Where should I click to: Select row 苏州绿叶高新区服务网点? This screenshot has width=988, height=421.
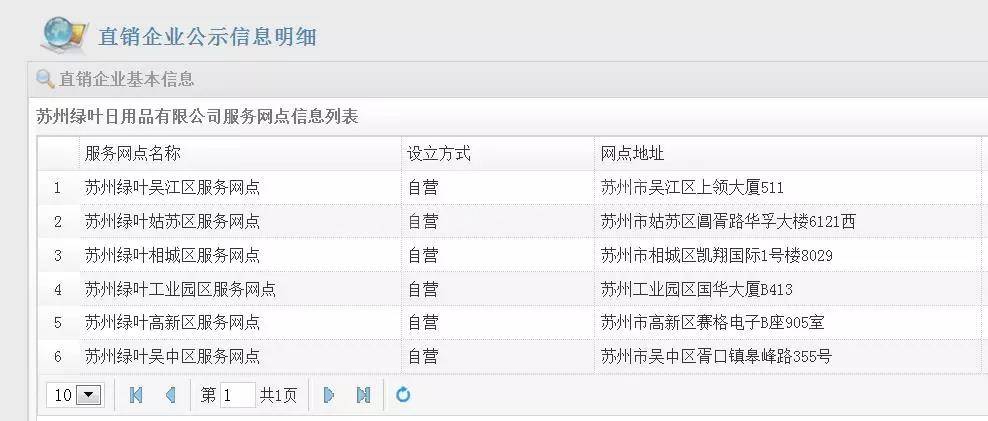click(x=172, y=322)
